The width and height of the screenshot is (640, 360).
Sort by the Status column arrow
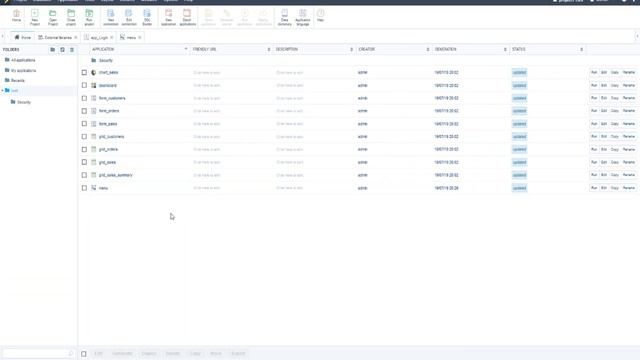[582, 49]
